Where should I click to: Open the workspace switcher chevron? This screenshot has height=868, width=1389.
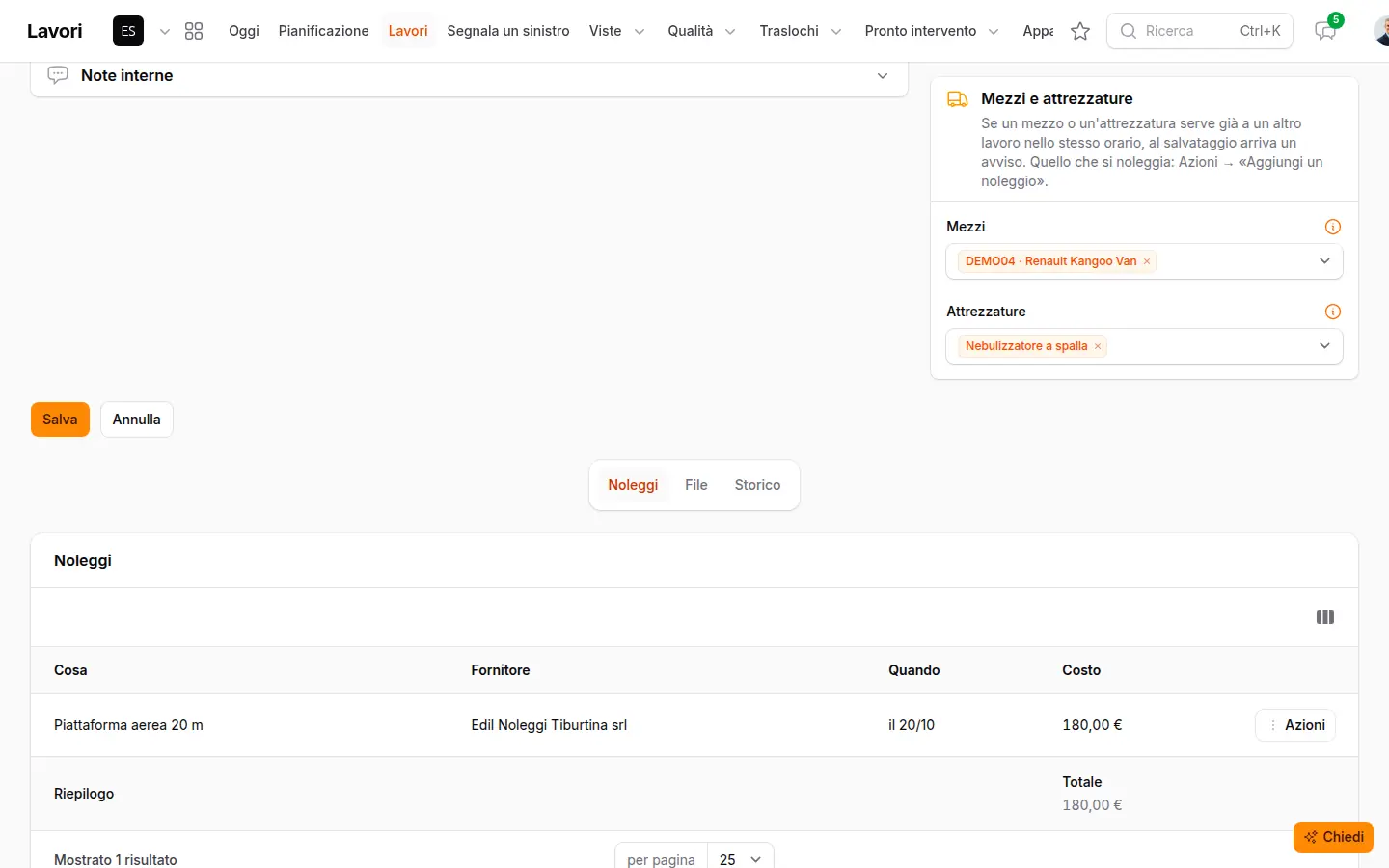pyautogui.click(x=165, y=31)
